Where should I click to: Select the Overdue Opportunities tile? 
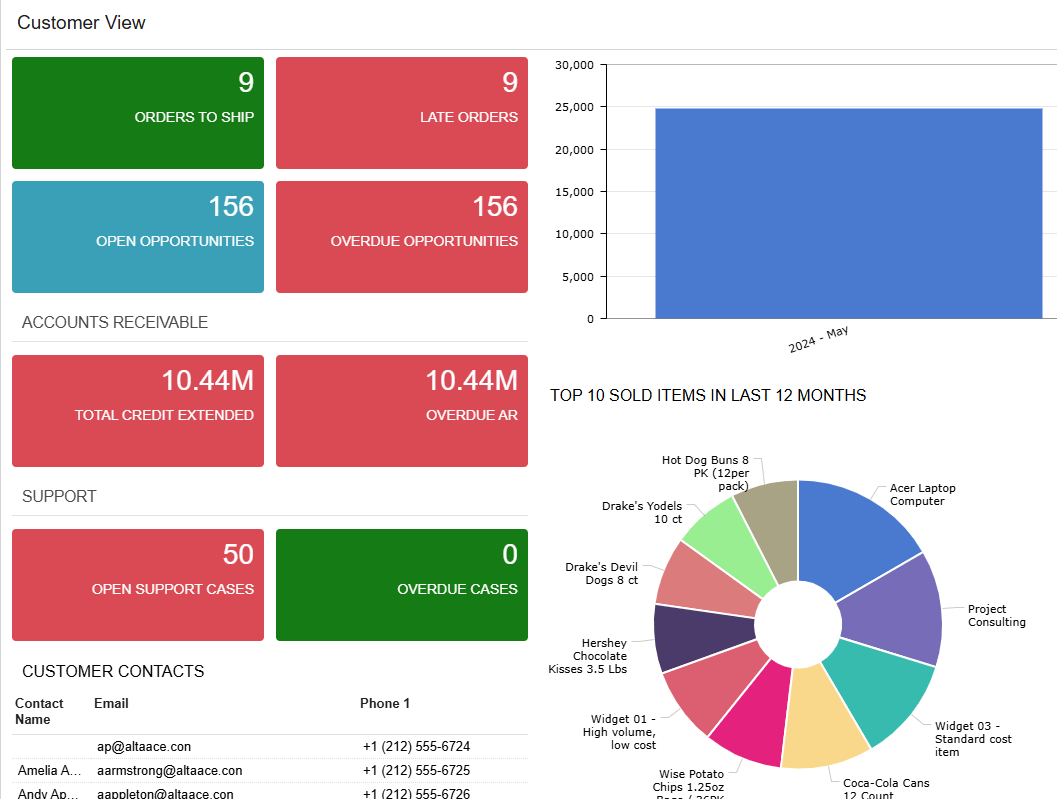(401, 237)
